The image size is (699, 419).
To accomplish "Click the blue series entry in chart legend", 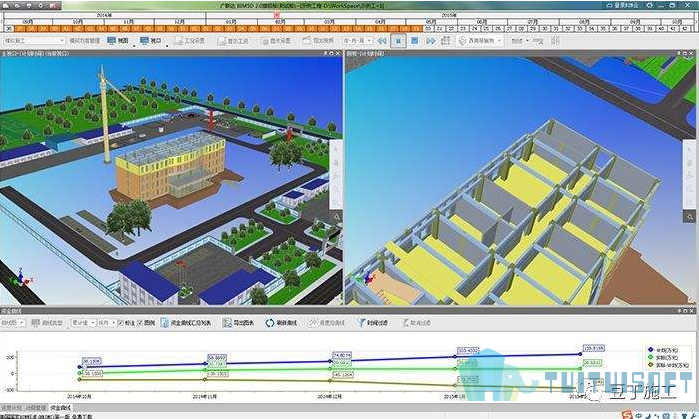I will tap(663, 350).
